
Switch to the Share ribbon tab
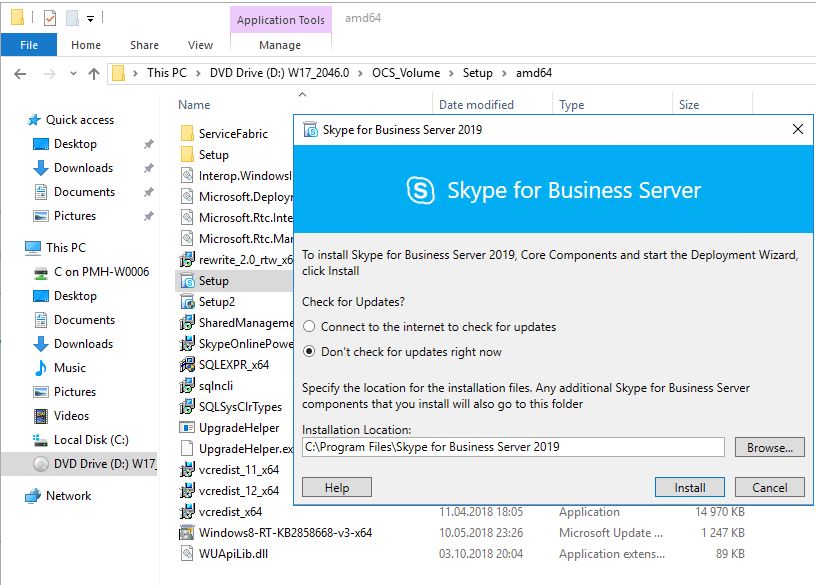coord(144,45)
